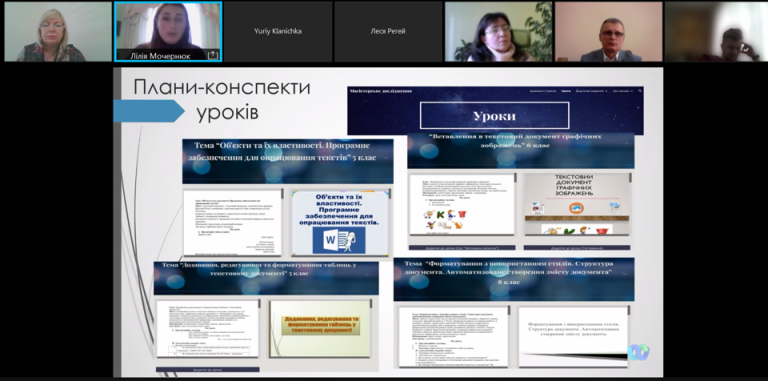Open 'Домашня сторінка' in the site navigation
This screenshot has width=768, height=381.
coord(543,91)
